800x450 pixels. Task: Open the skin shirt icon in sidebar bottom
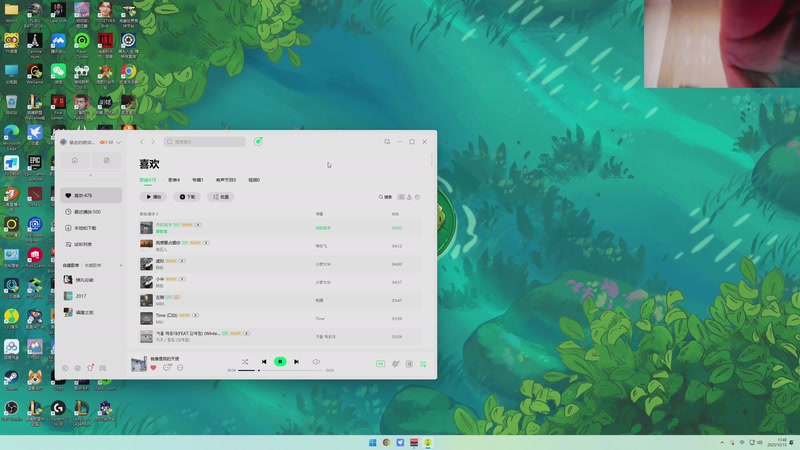(90, 368)
